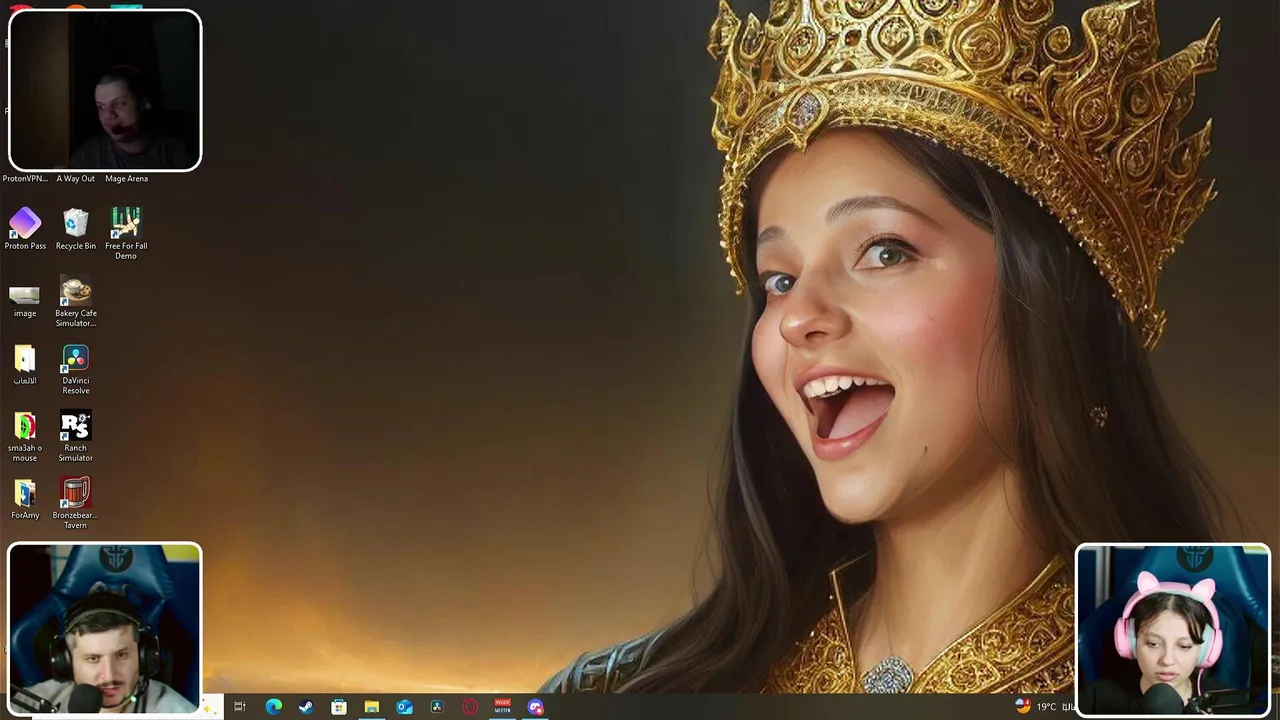Image resolution: width=1280 pixels, height=720 pixels.
Task: Open Outlook from the taskbar
Action: coord(404,707)
